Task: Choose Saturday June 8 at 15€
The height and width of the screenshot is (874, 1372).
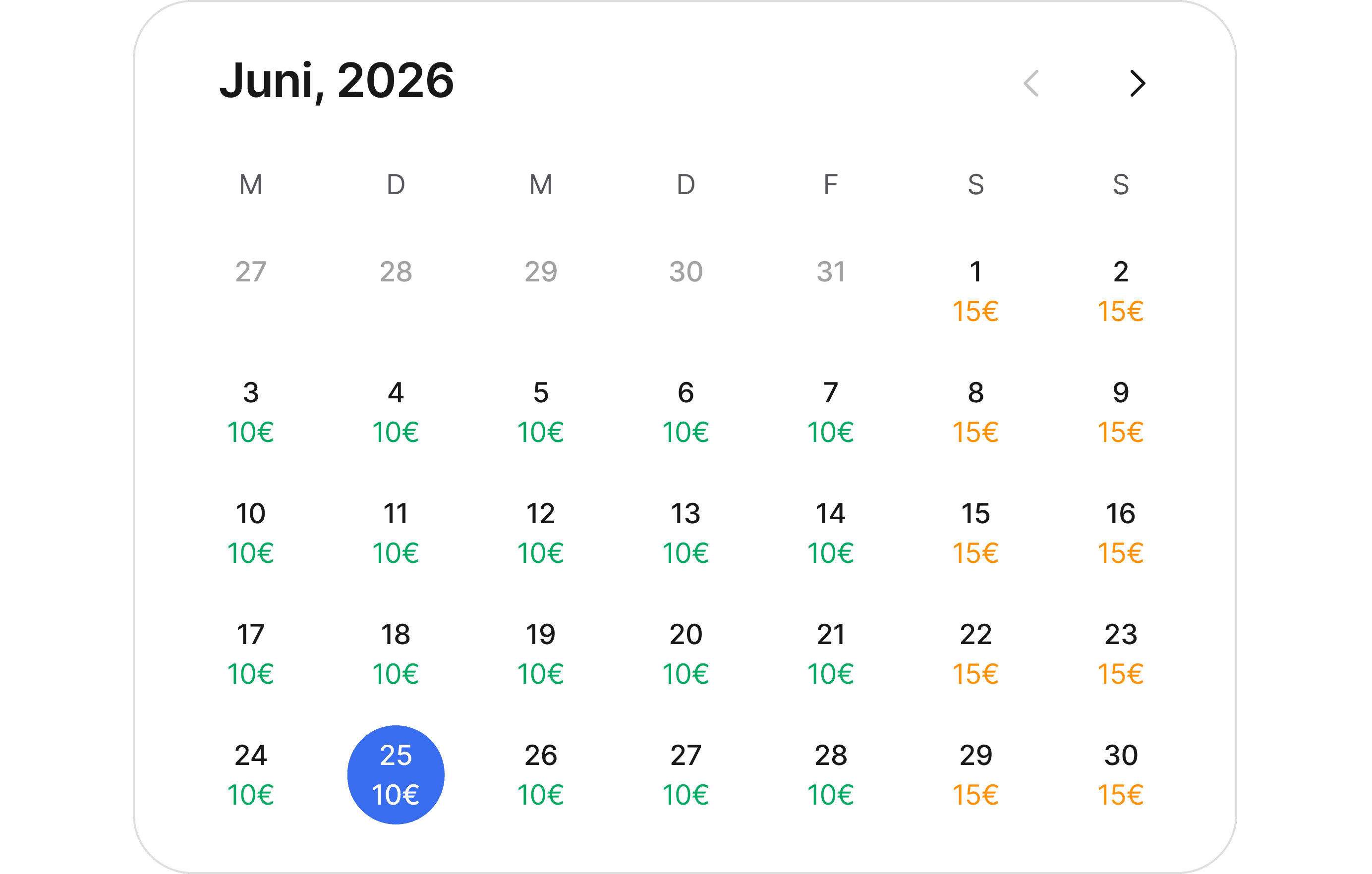Action: point(975,412)
